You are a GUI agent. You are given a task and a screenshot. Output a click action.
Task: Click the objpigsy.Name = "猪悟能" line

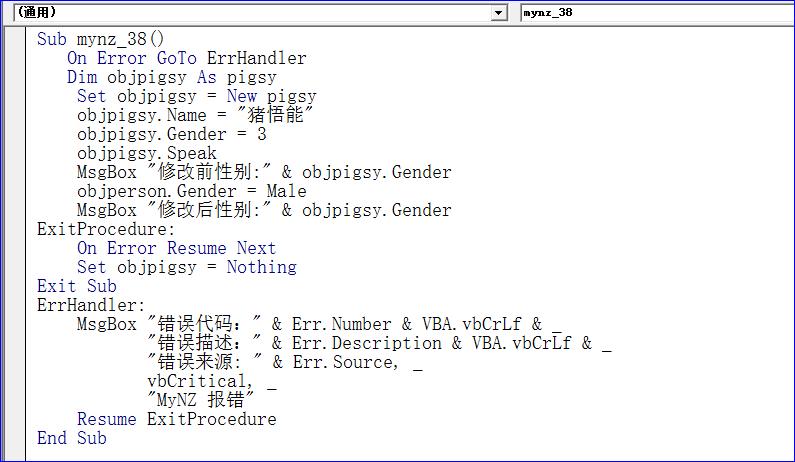(196, 115)
